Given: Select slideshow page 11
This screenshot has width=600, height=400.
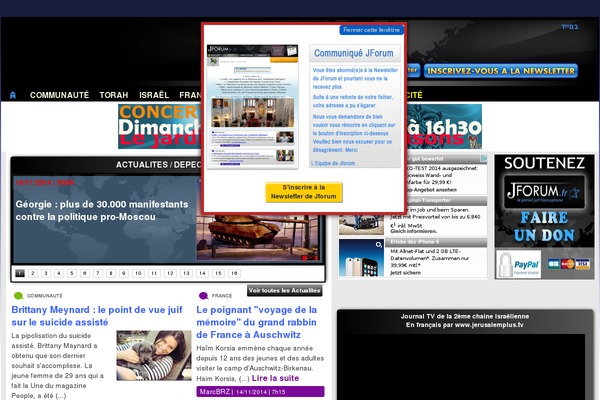Looking at the screenshot, I should [154, 273].
